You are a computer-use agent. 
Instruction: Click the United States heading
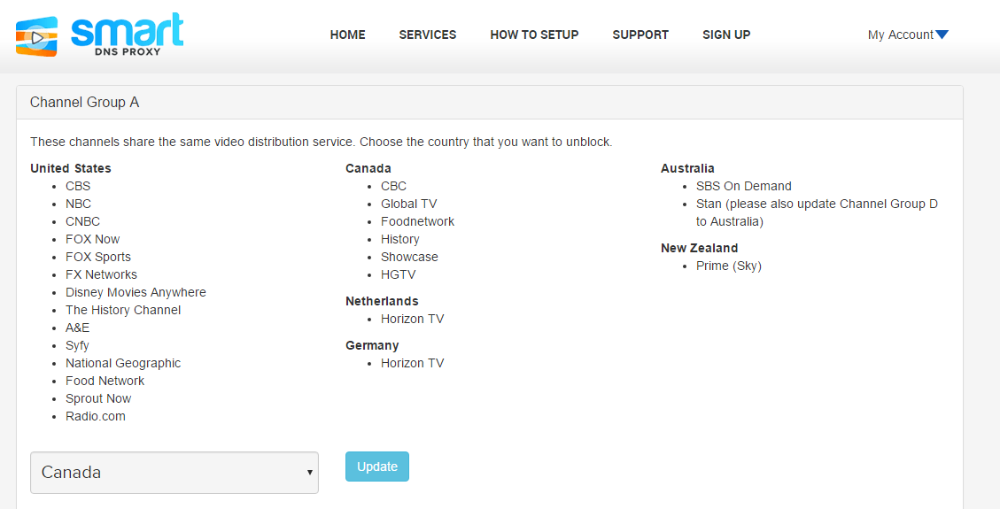pyautogui.click(x=71, y=168)
